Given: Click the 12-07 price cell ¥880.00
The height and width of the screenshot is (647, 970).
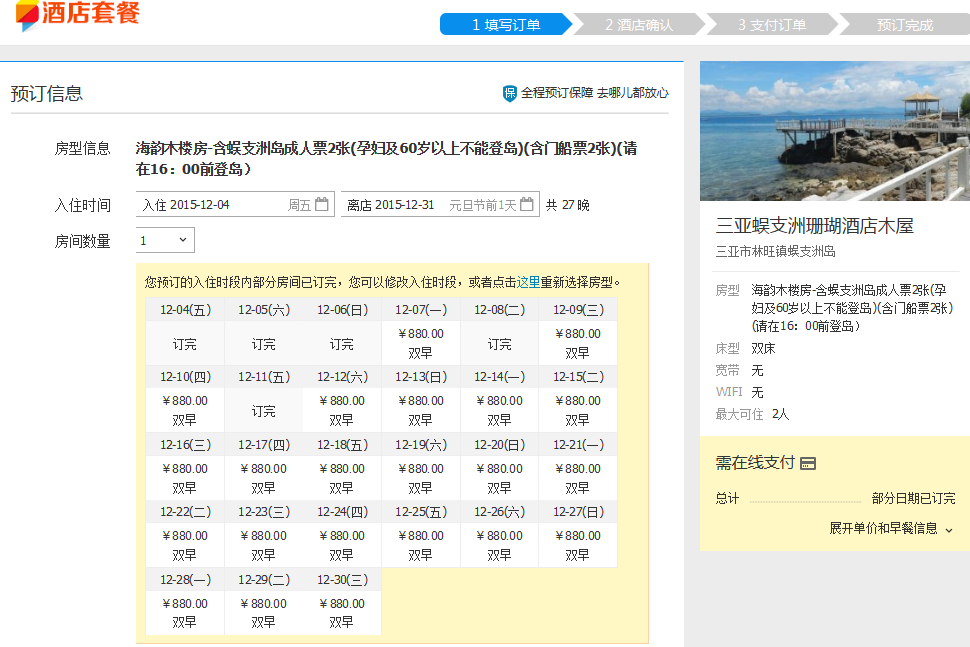Looking at the screenshot, I should click(x=420, y=343).
